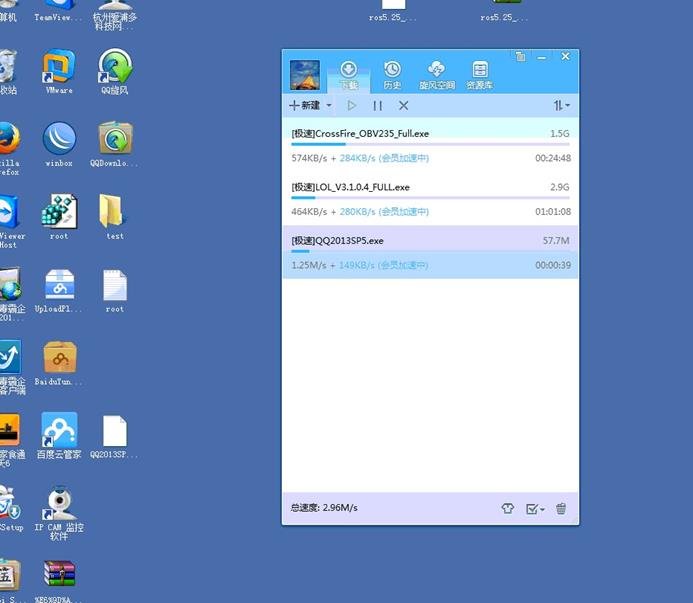Switch to the 下载 download tab

point(349,75)
